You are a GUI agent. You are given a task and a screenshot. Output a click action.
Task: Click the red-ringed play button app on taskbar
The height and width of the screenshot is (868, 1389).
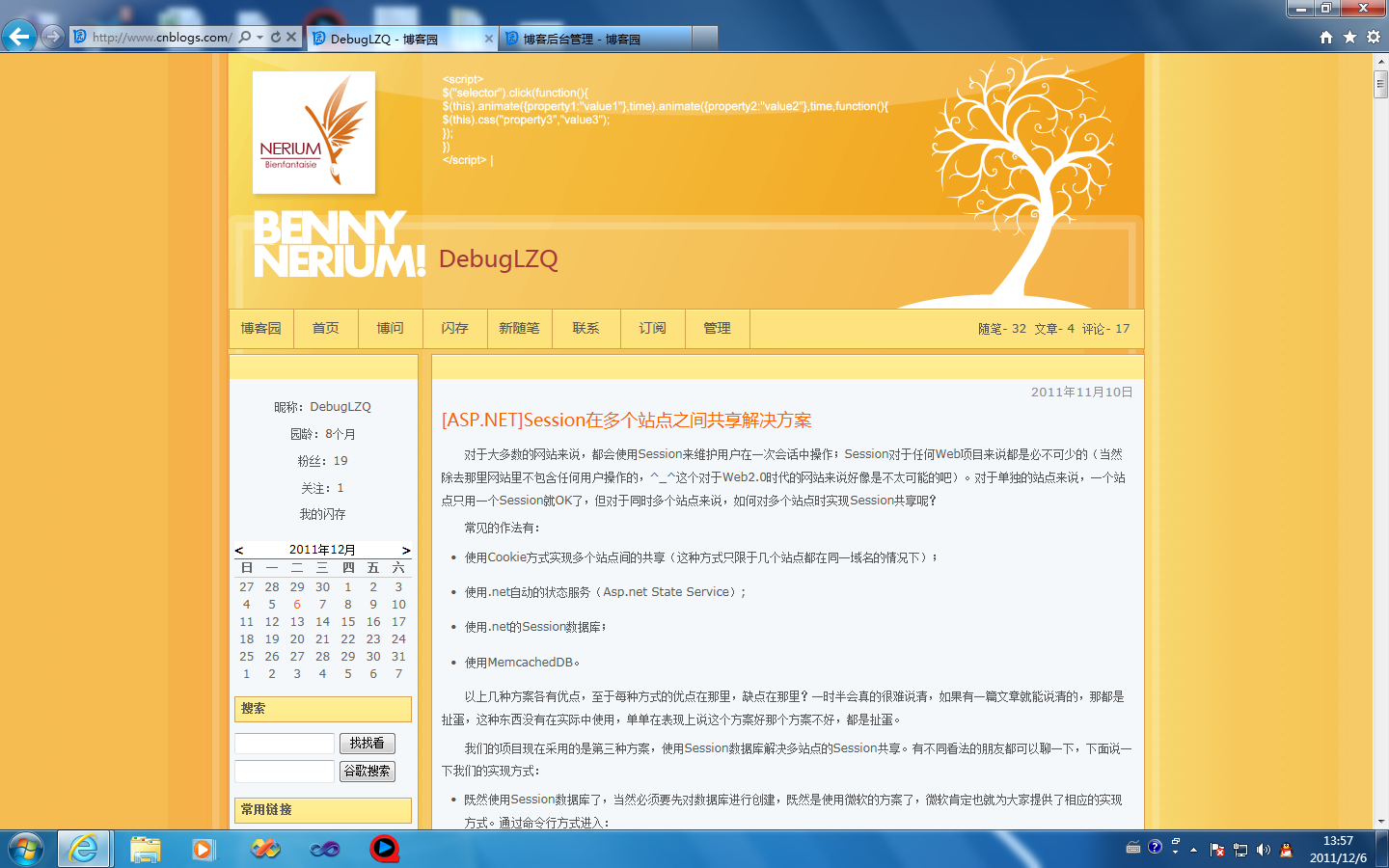click(x=384, y=849)
